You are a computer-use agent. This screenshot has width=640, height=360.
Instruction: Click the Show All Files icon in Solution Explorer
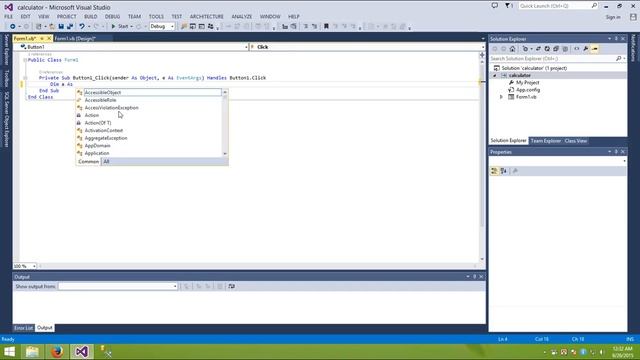pos(565,49)
